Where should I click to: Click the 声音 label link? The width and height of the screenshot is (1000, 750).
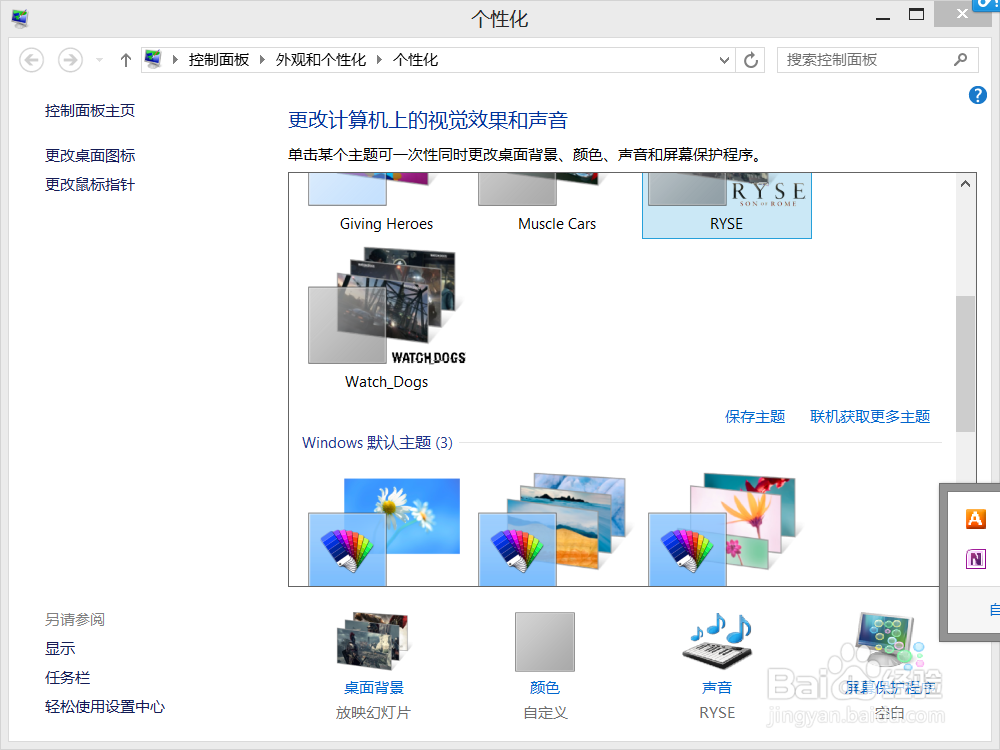717,688
